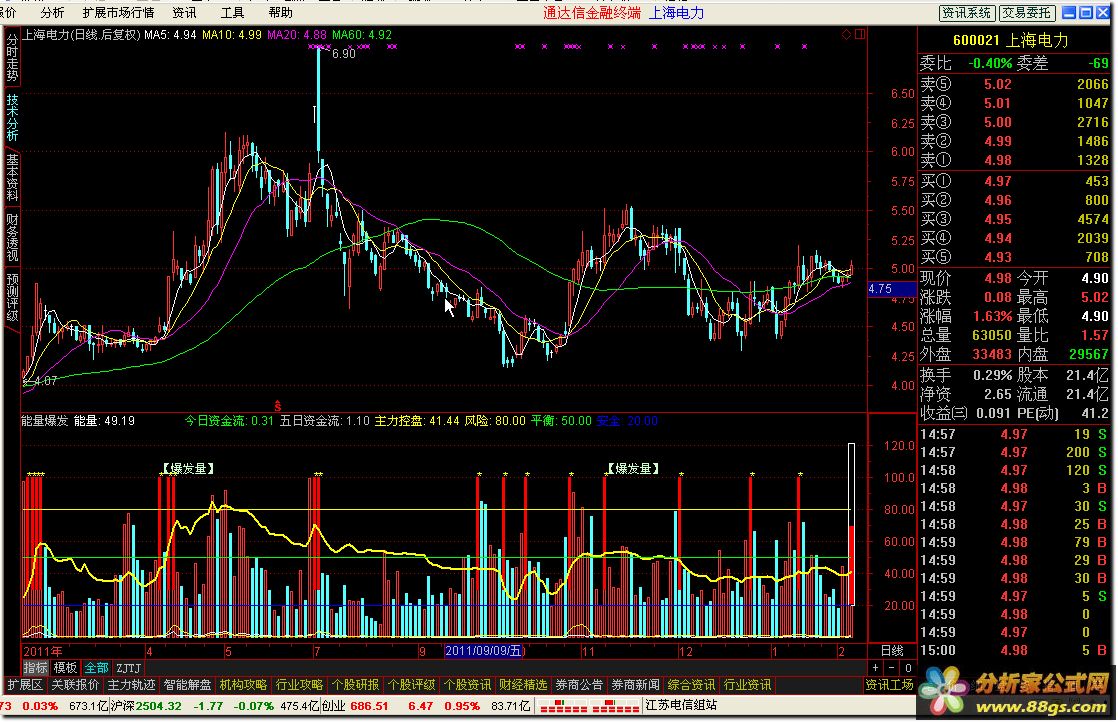
Task: Click the 能量爆发 indicator name
Action: pos(45,421)
